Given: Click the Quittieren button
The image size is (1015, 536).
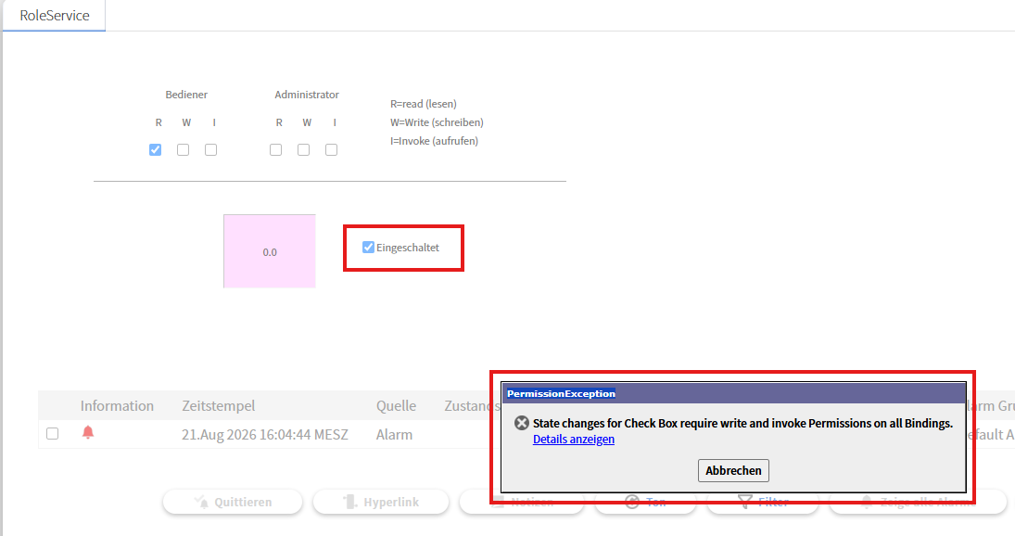Looking at the screenshot, I should [x=232, y=502].
